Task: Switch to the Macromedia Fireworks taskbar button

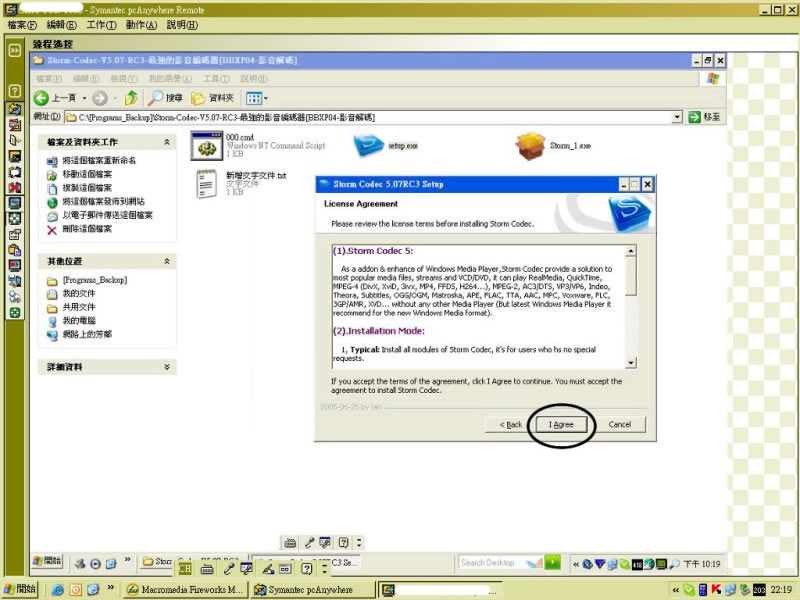Action: click(x=185, y=590)
